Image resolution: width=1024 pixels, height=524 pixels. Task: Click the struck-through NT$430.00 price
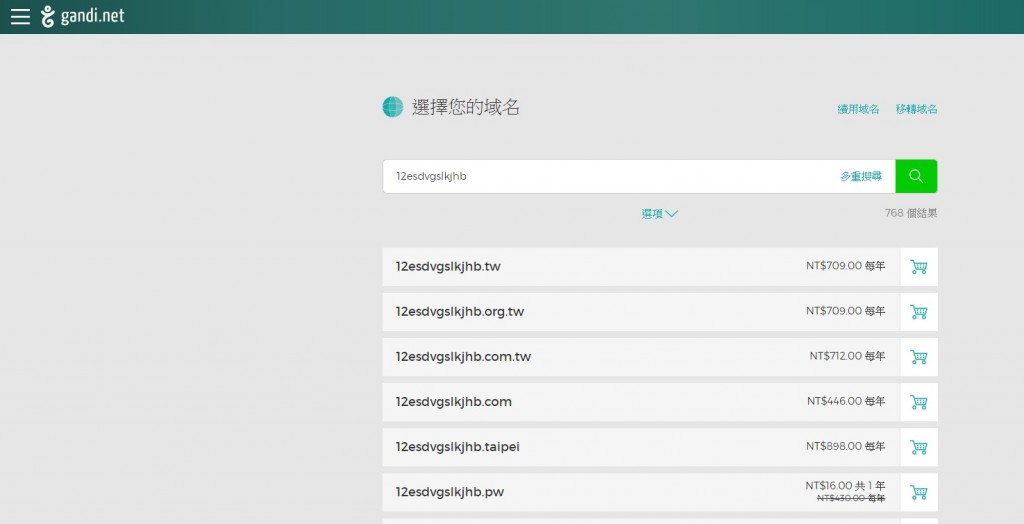tap(851, 499)
